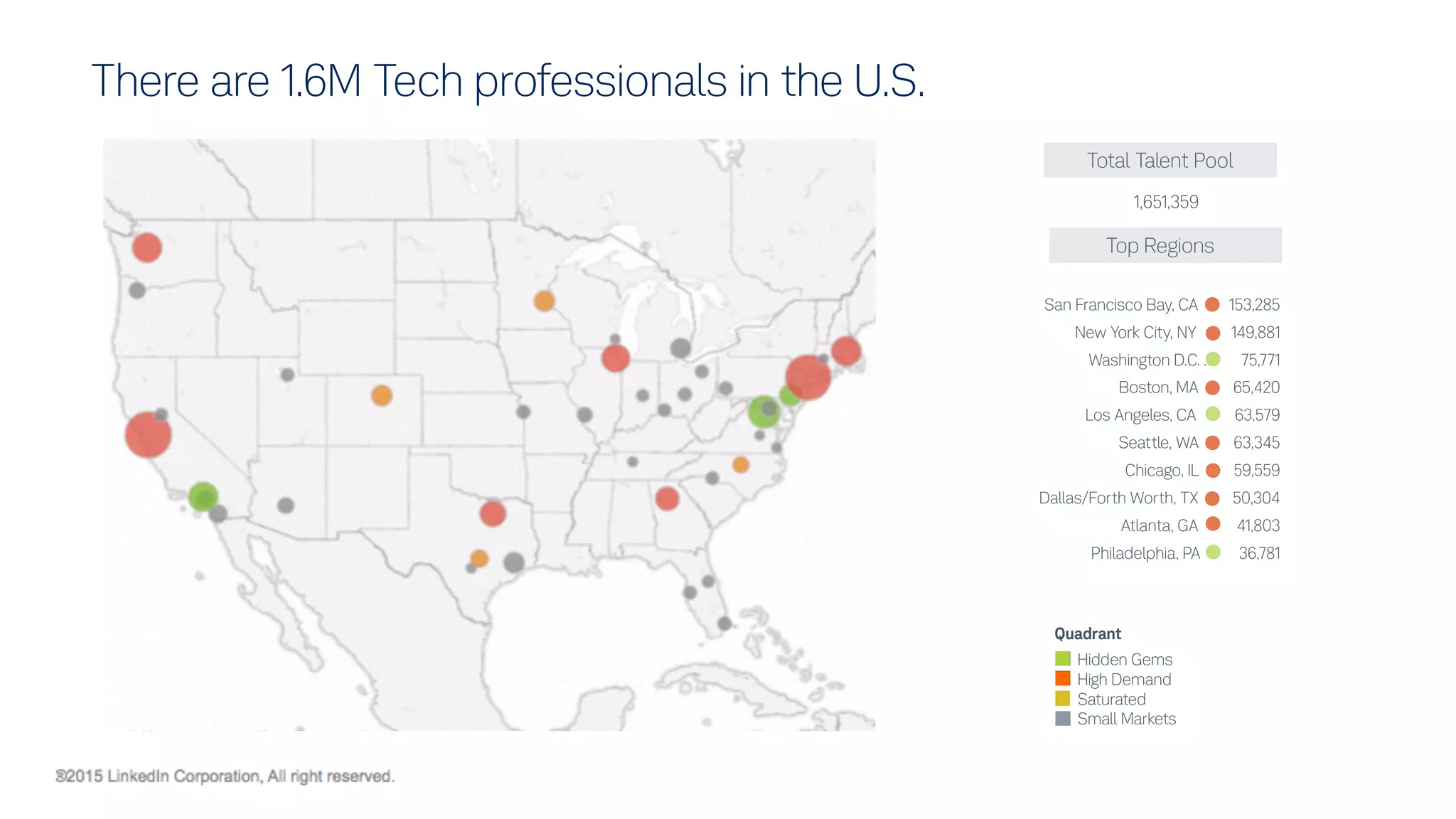The image size is (1456, 819).
Task: Click the value 41,803
Action: [1258, 525]
